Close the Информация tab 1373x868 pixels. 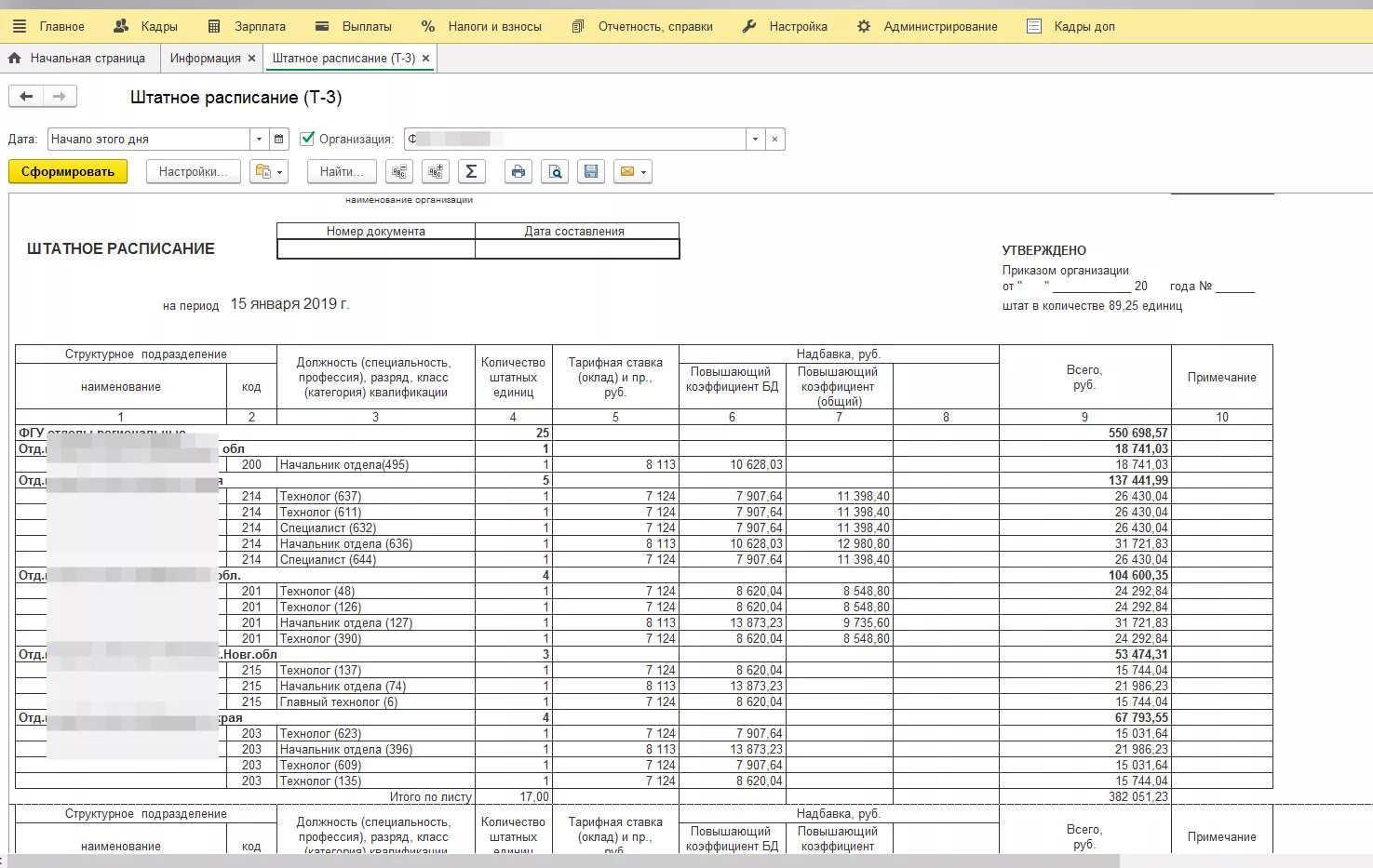point(251,58)
